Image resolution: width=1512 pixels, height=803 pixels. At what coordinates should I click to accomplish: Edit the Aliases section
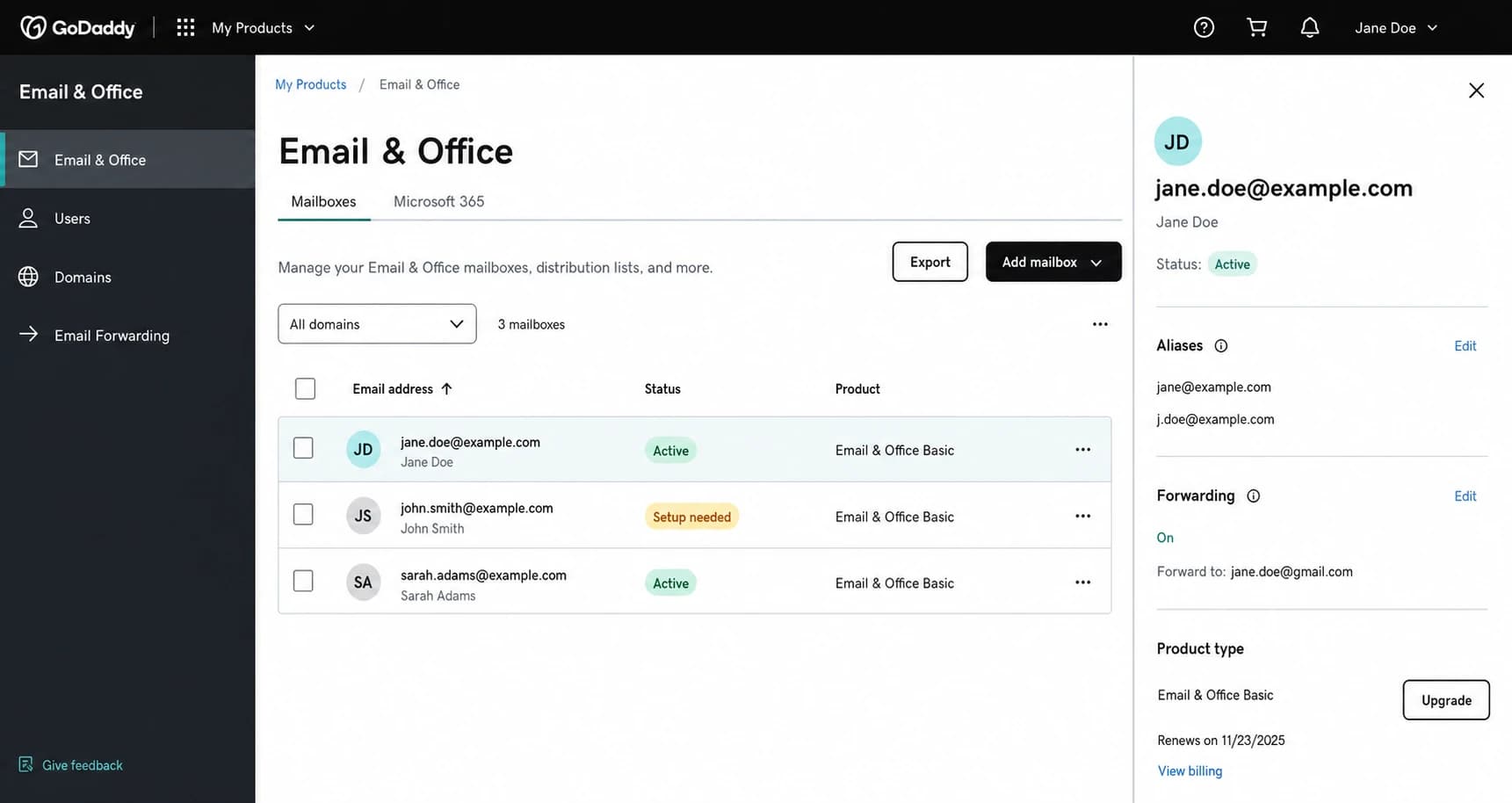coord(1465,346)
